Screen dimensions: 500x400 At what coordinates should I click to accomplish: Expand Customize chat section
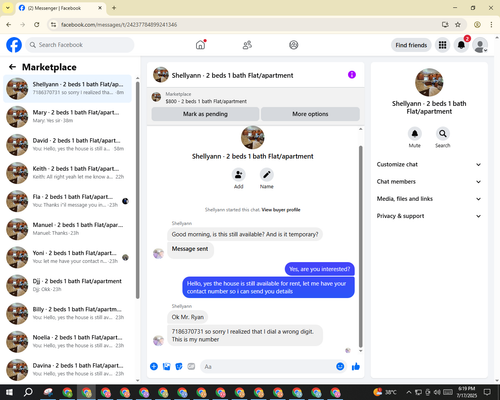(429, 164)
